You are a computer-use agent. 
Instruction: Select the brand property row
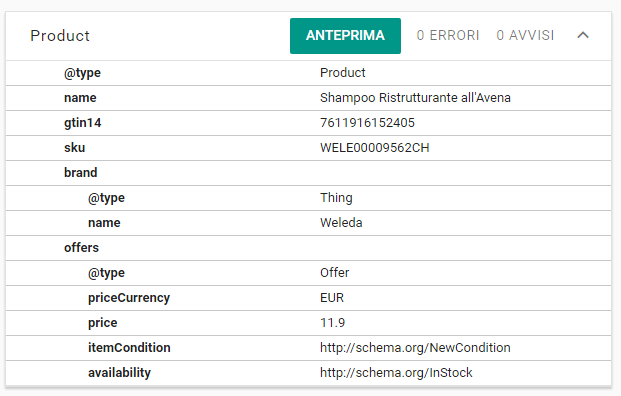click(x=309, y=173)
